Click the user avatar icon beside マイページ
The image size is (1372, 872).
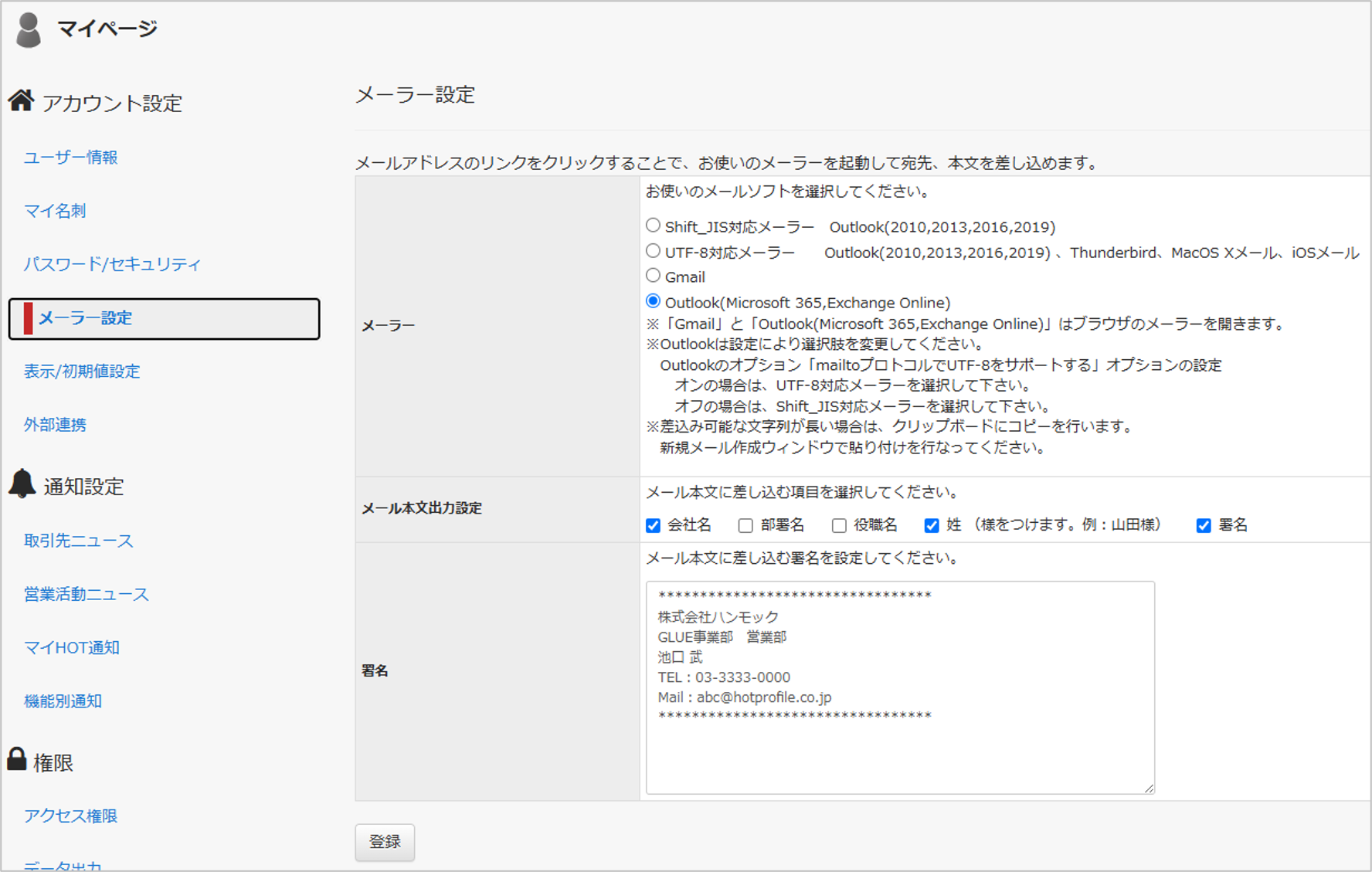tap(29, 30)
